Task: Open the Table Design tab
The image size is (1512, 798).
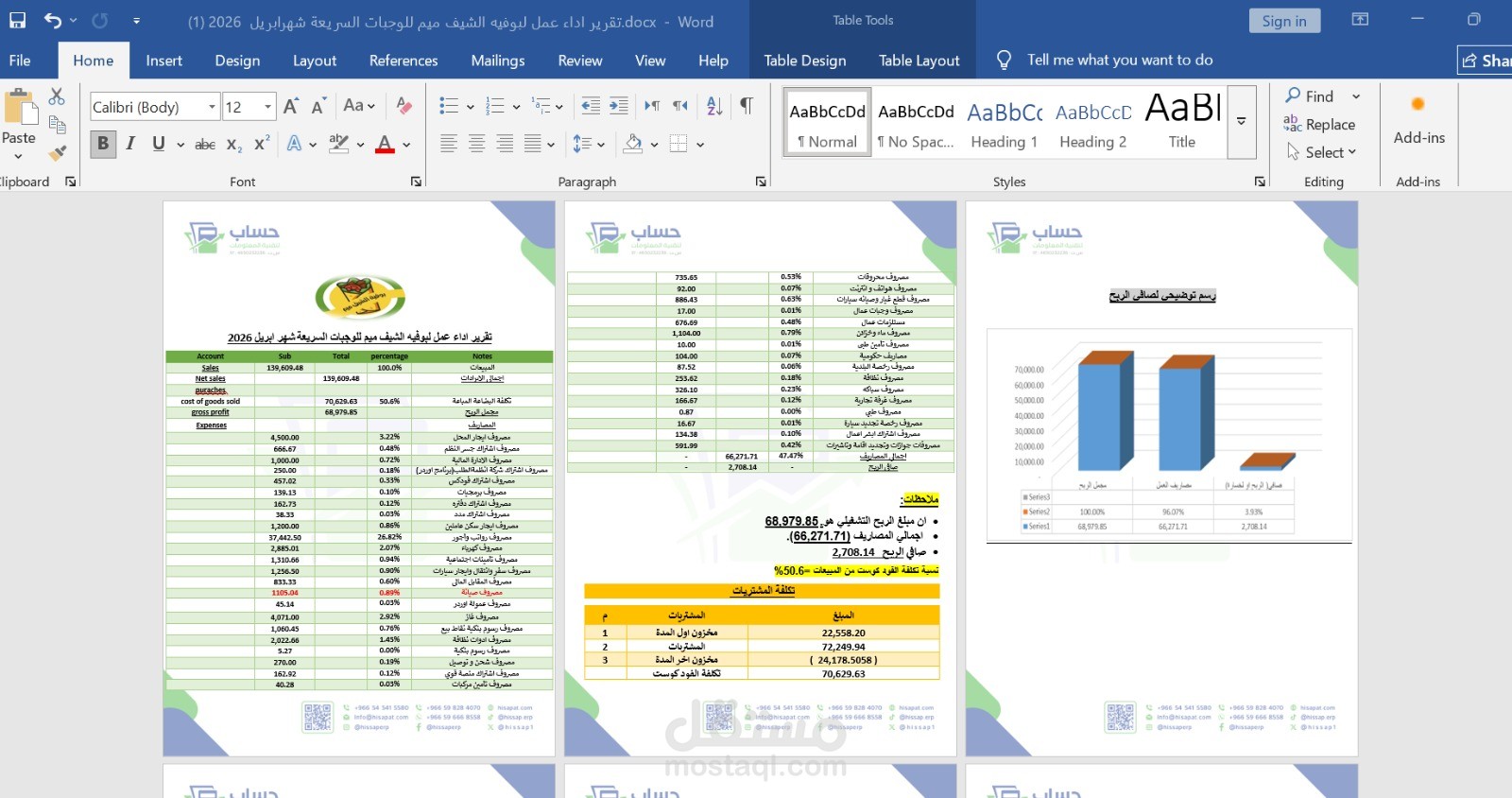Action: coord(805,61)
